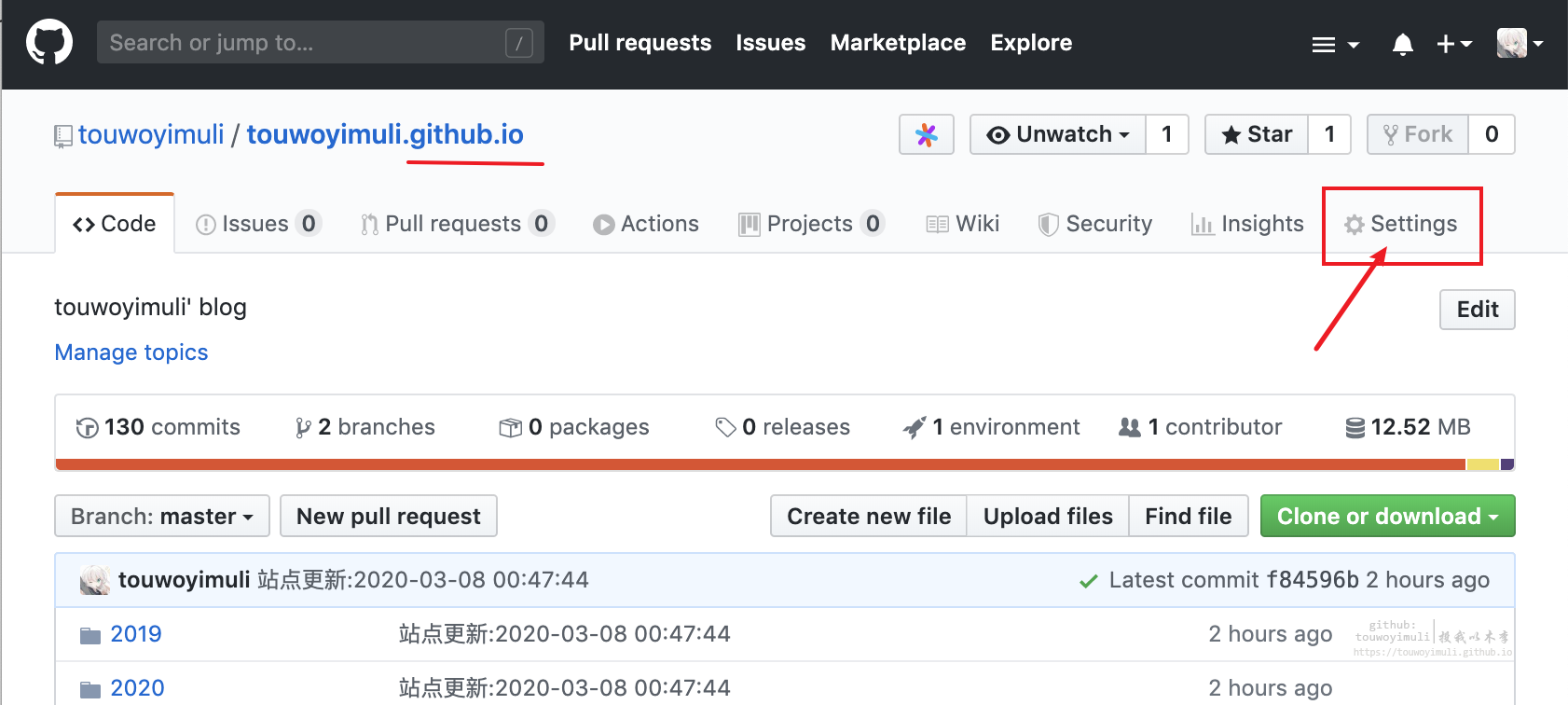Open the user avatar profile menu
The image size is (1568, 705).
pos(1520,43)
